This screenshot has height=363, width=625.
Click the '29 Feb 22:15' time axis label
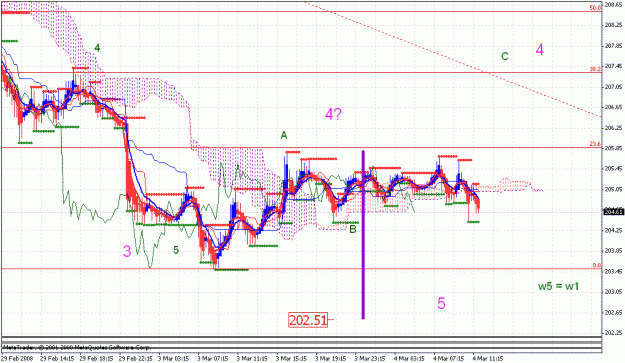pos(136,358)
